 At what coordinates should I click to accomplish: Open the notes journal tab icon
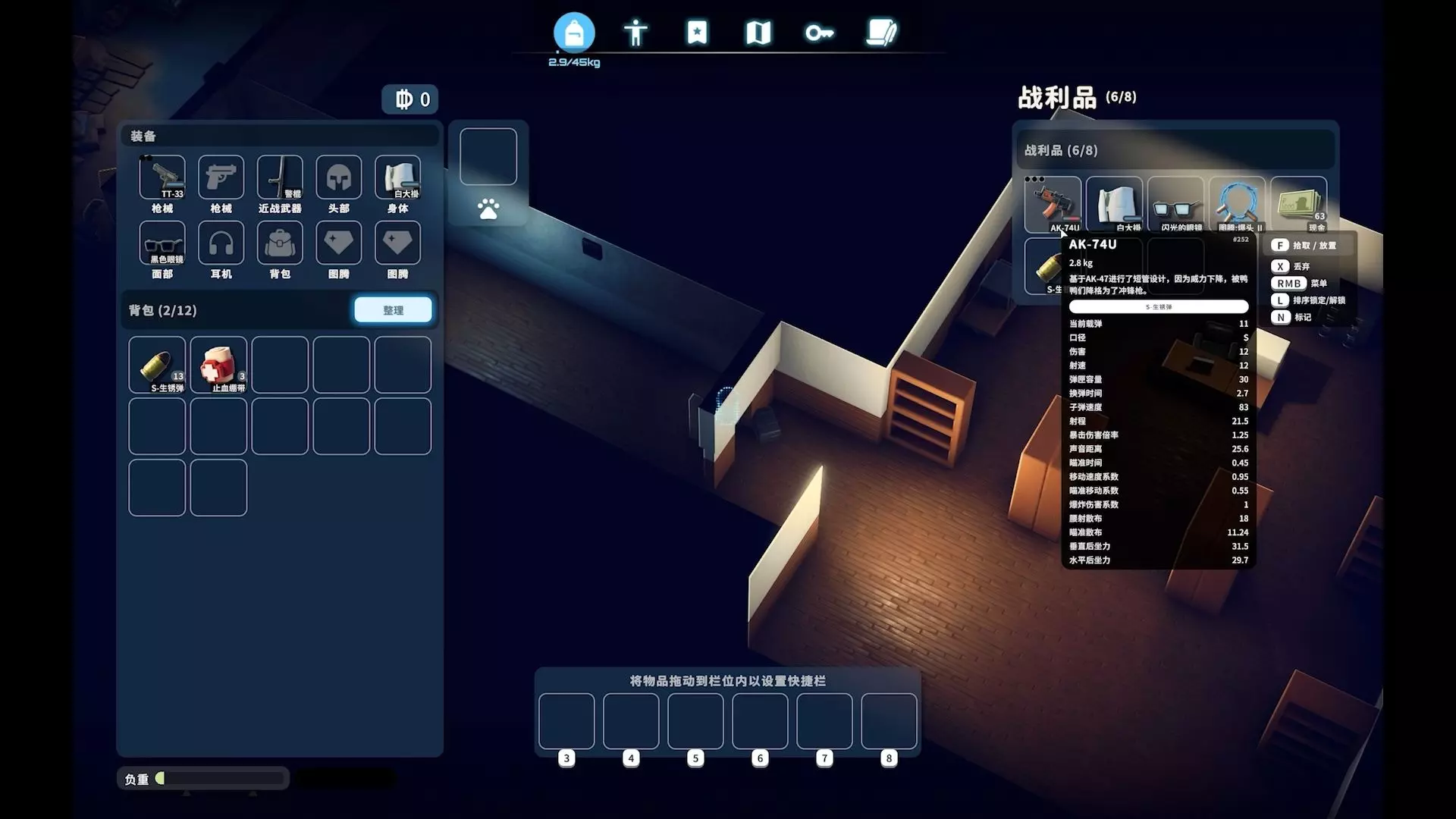pyautogui.click(x=881, y=33)
